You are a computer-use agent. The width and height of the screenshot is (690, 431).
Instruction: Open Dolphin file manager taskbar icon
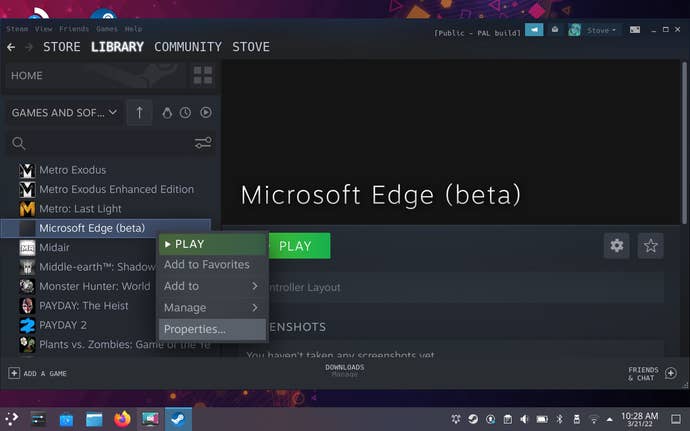(x=94, y=420)
